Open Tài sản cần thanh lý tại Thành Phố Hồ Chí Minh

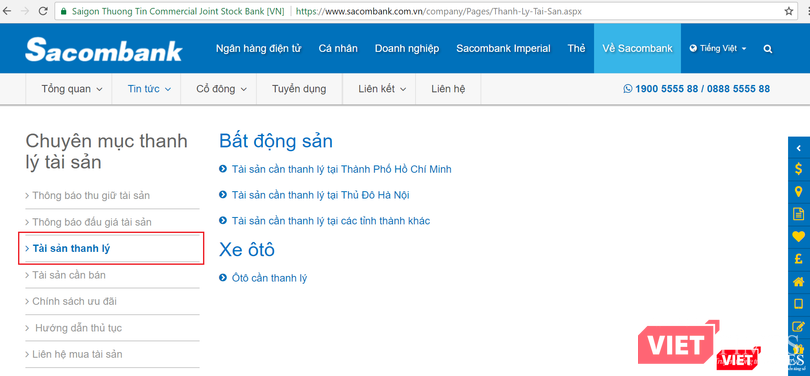click(x=341, y=169)
